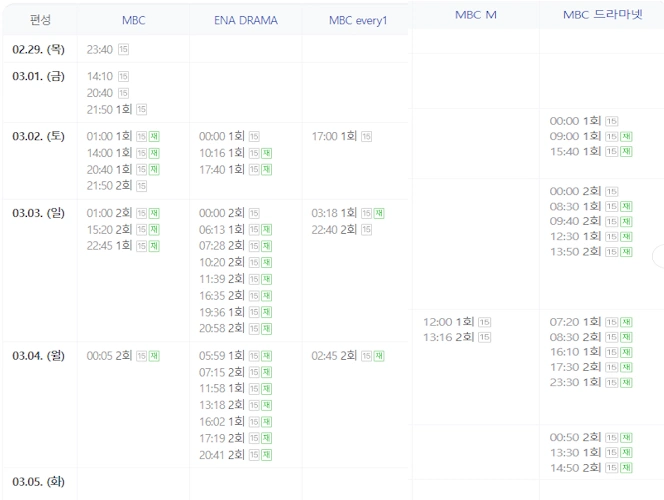Click the 15 icon for every1 17:00 1회
The height and width of the screenshot is (500, 664).
point(366,136)
